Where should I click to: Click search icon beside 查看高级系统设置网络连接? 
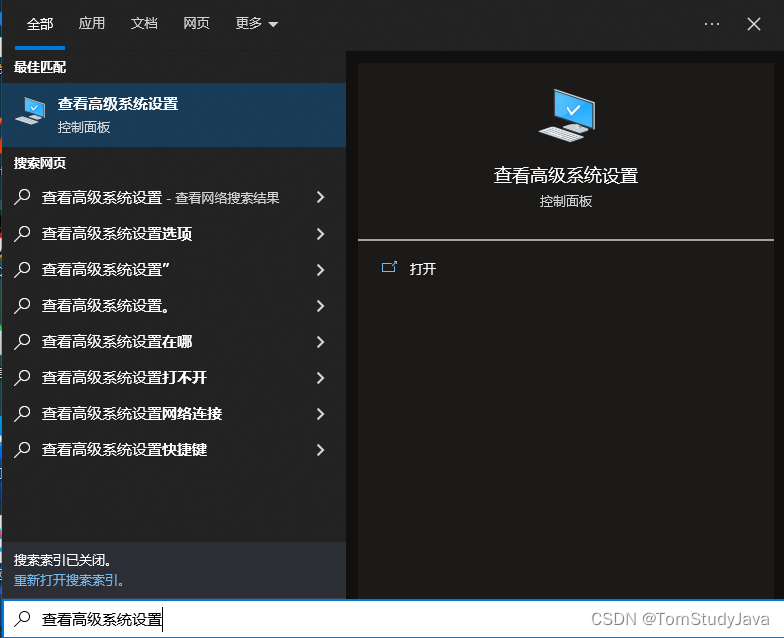[x=22, y=414]
